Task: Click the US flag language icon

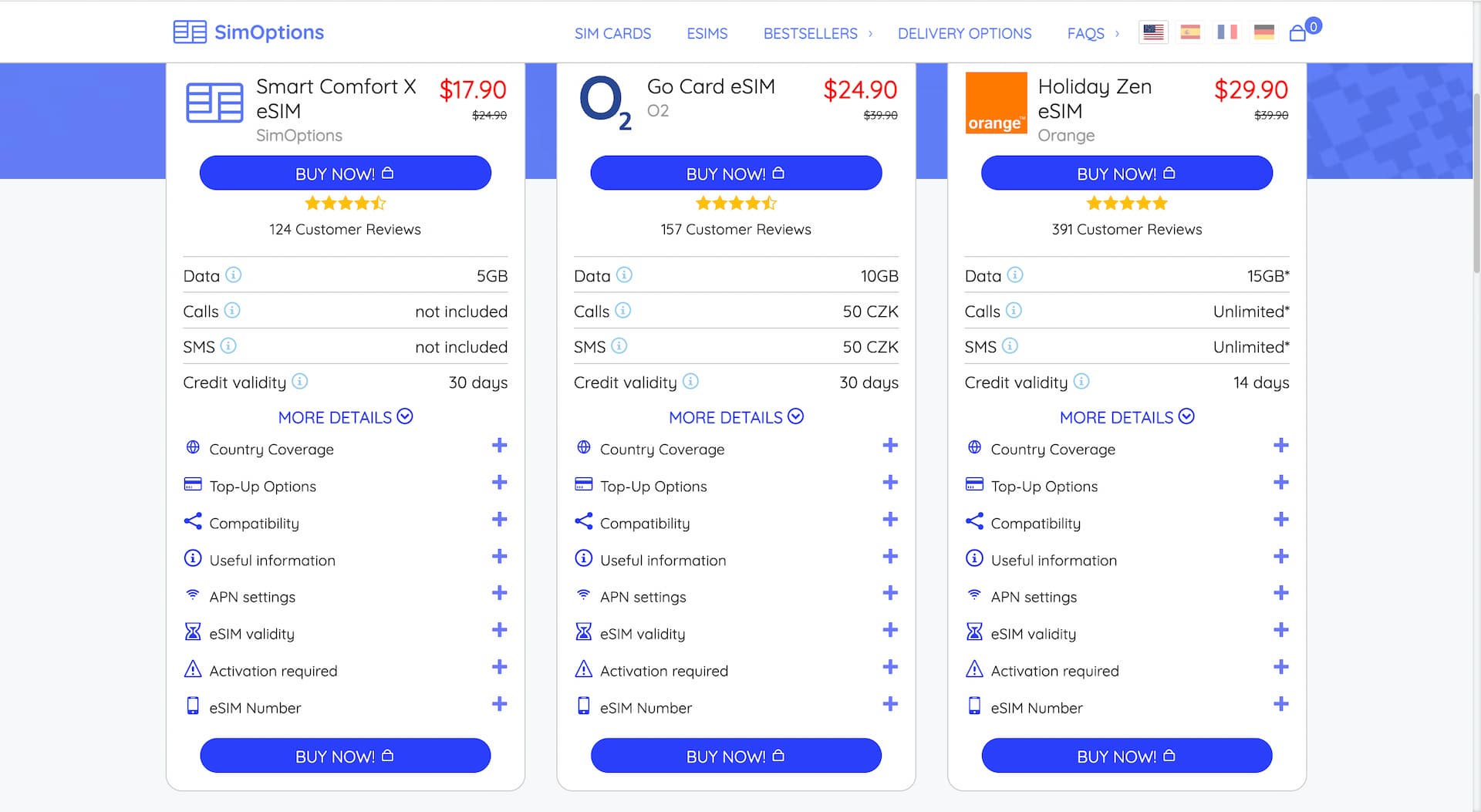Action: [1153, 32]
